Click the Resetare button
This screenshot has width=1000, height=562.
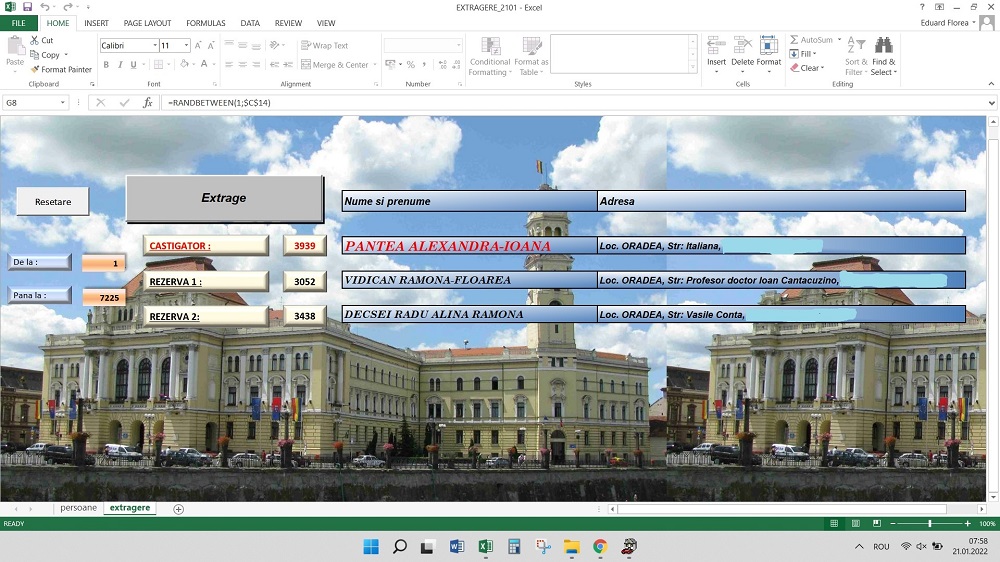(x=53, y=201)
